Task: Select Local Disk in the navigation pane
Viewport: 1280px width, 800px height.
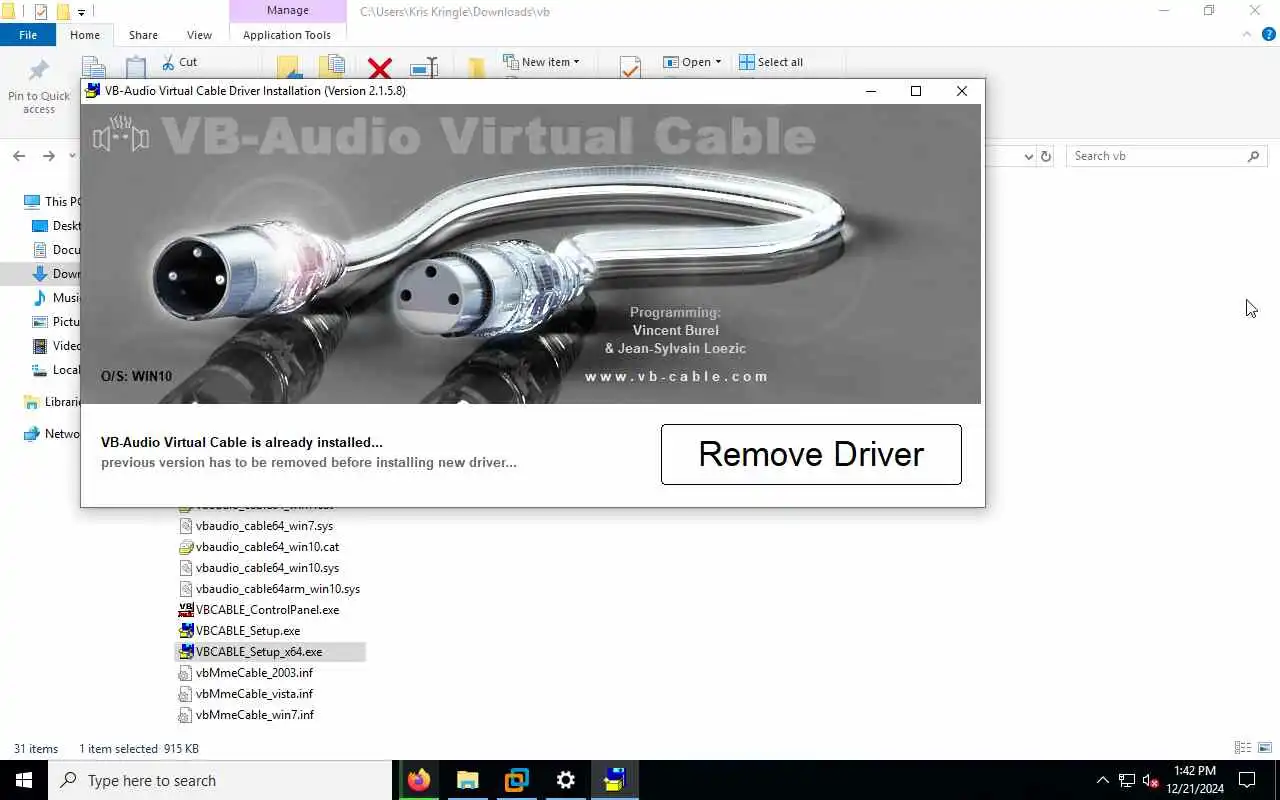Action: (x=56, y=369)
